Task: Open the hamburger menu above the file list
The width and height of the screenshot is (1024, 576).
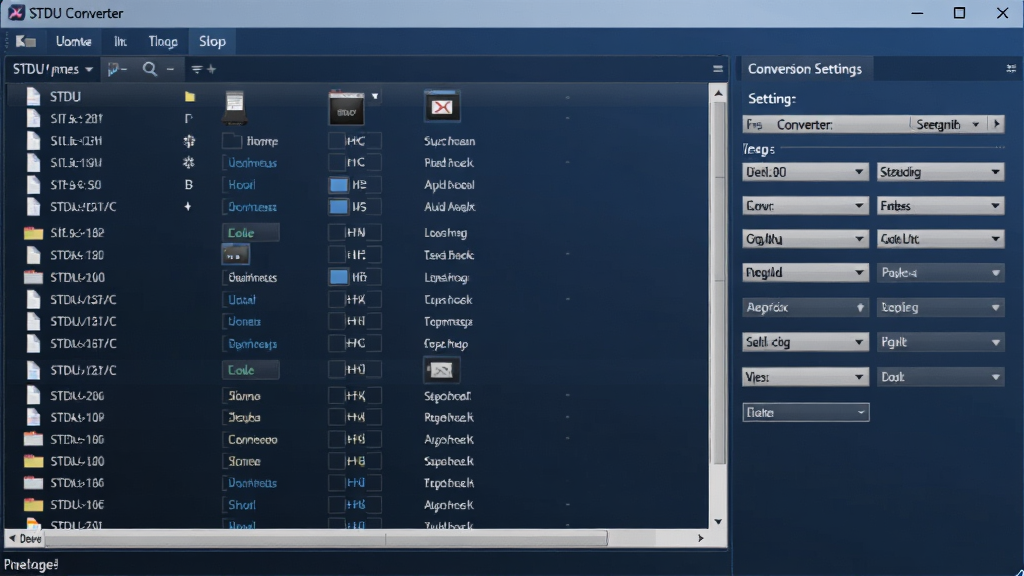Action: pyautogui.click(x=718, y=69)
